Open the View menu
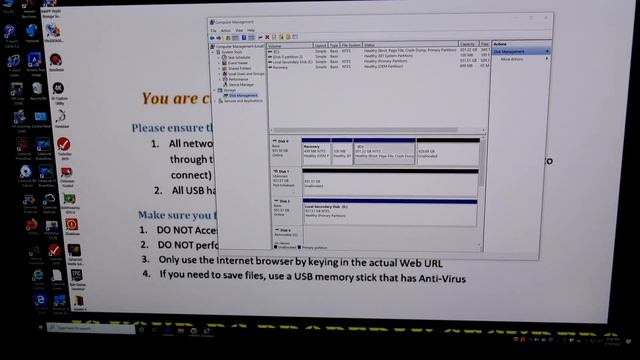This screenshot has width=640, height=360. tap(239, 31)
